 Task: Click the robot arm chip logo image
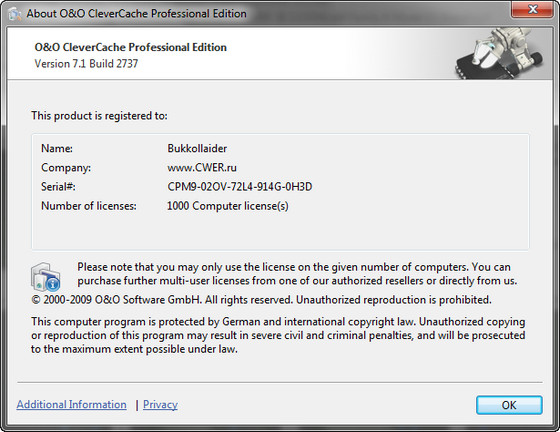click(500, 53)
